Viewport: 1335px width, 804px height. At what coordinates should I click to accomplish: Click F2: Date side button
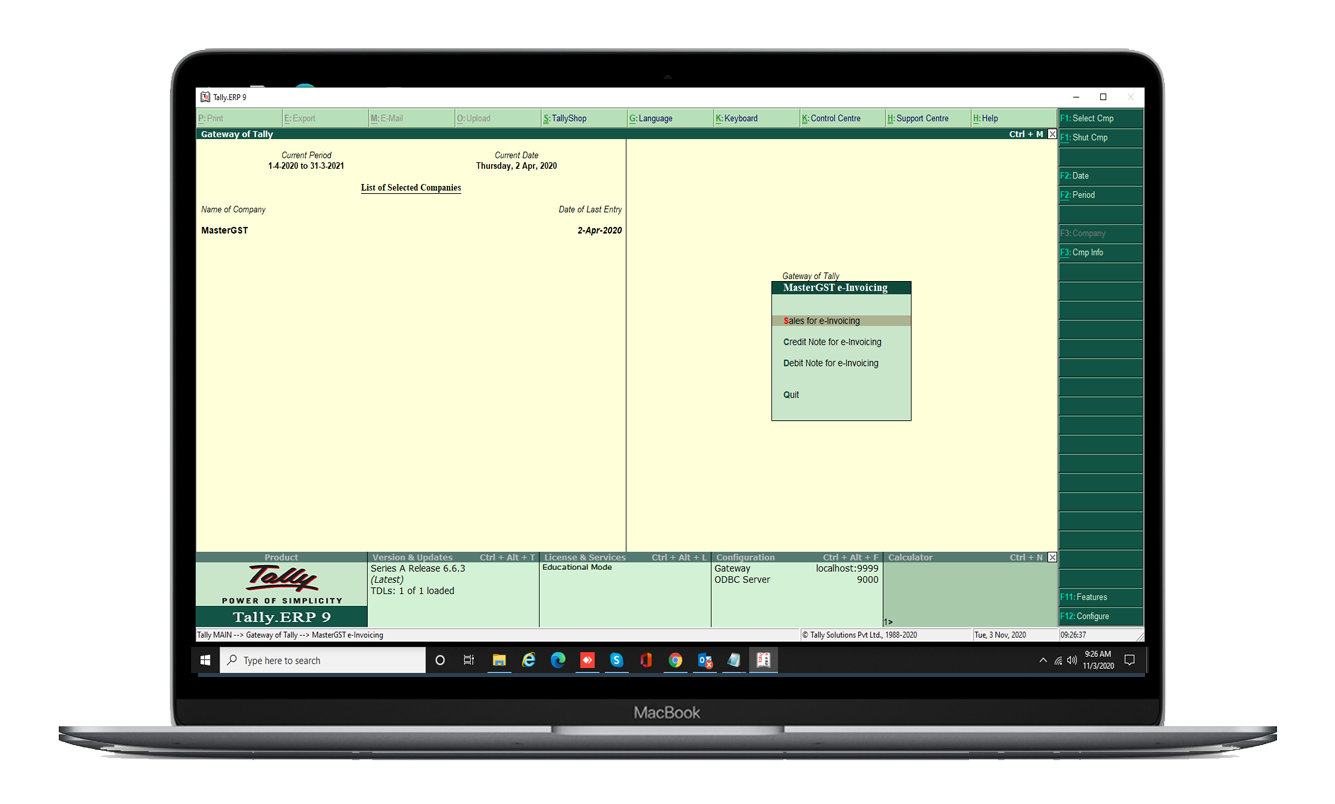(1101, 176)
